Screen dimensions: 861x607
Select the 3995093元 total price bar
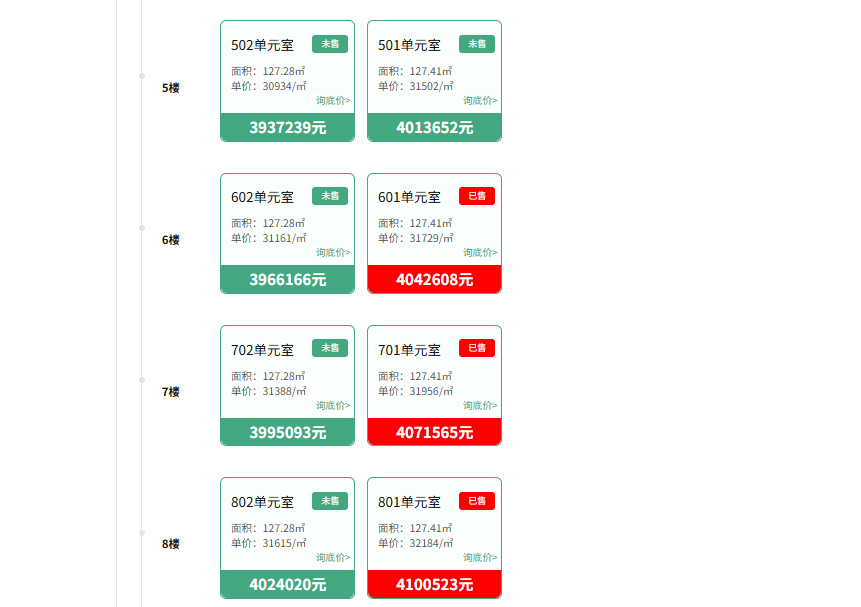click(287, 432)
